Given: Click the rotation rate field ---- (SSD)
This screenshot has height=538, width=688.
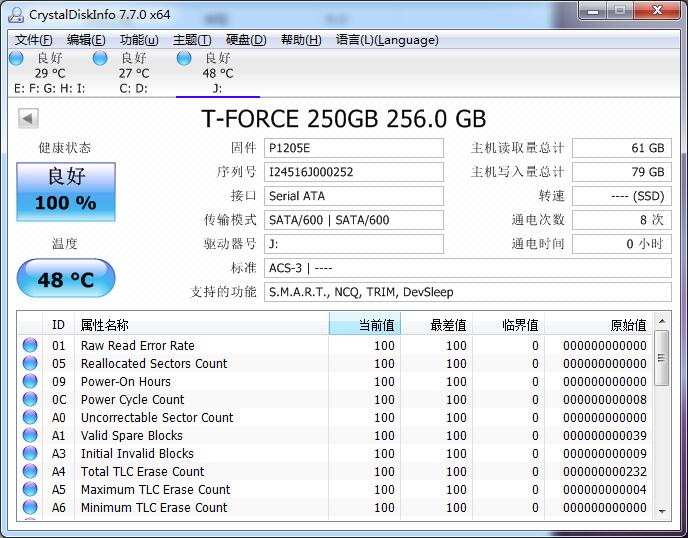Looking at the screenshot, I should [622, 196].
